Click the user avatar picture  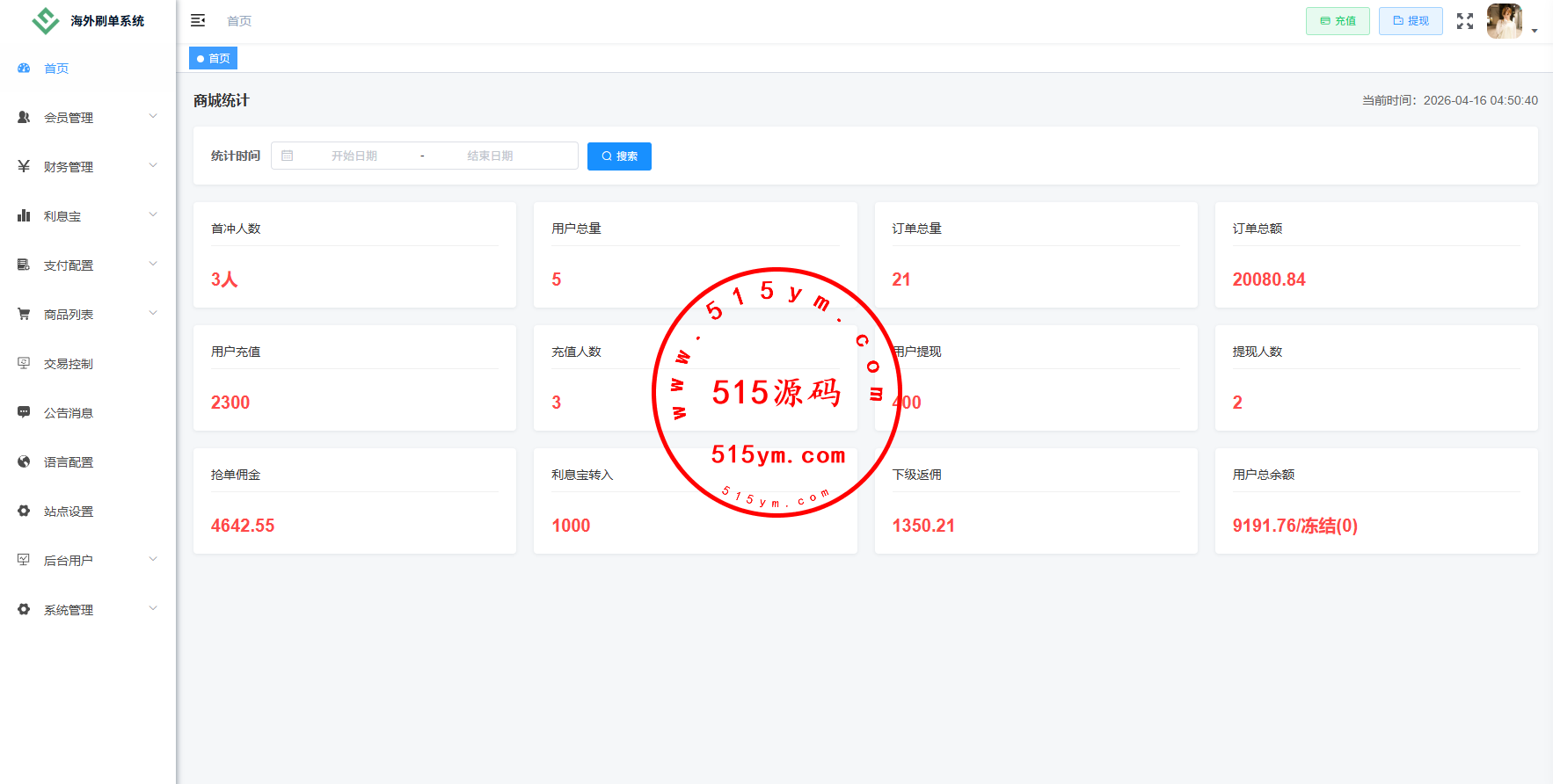pos(1504,21)
